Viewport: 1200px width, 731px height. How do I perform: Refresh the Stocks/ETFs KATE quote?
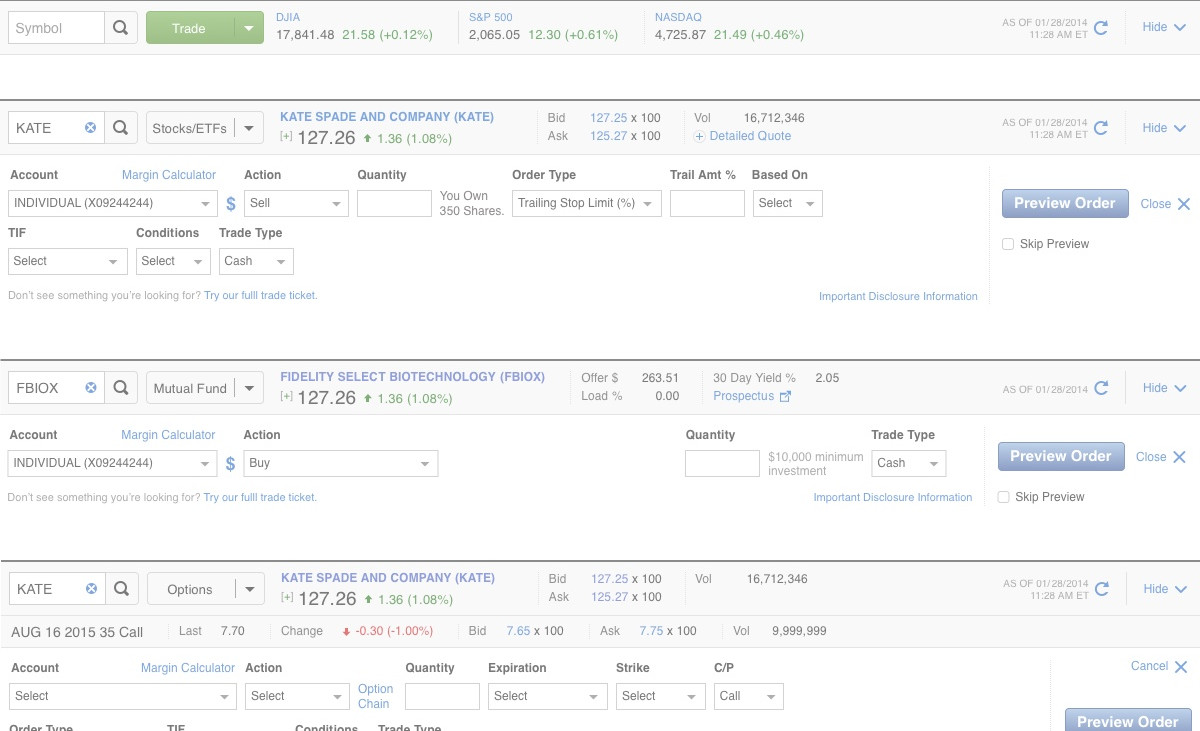click(x=1101, y=128)
